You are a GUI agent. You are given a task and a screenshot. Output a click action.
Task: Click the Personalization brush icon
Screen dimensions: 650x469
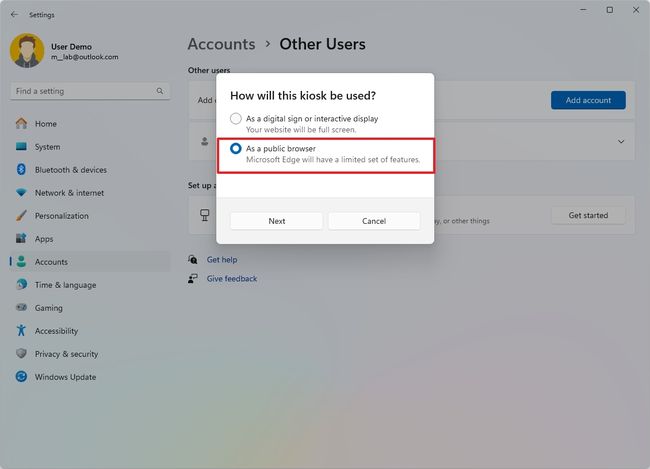point(21,216)
